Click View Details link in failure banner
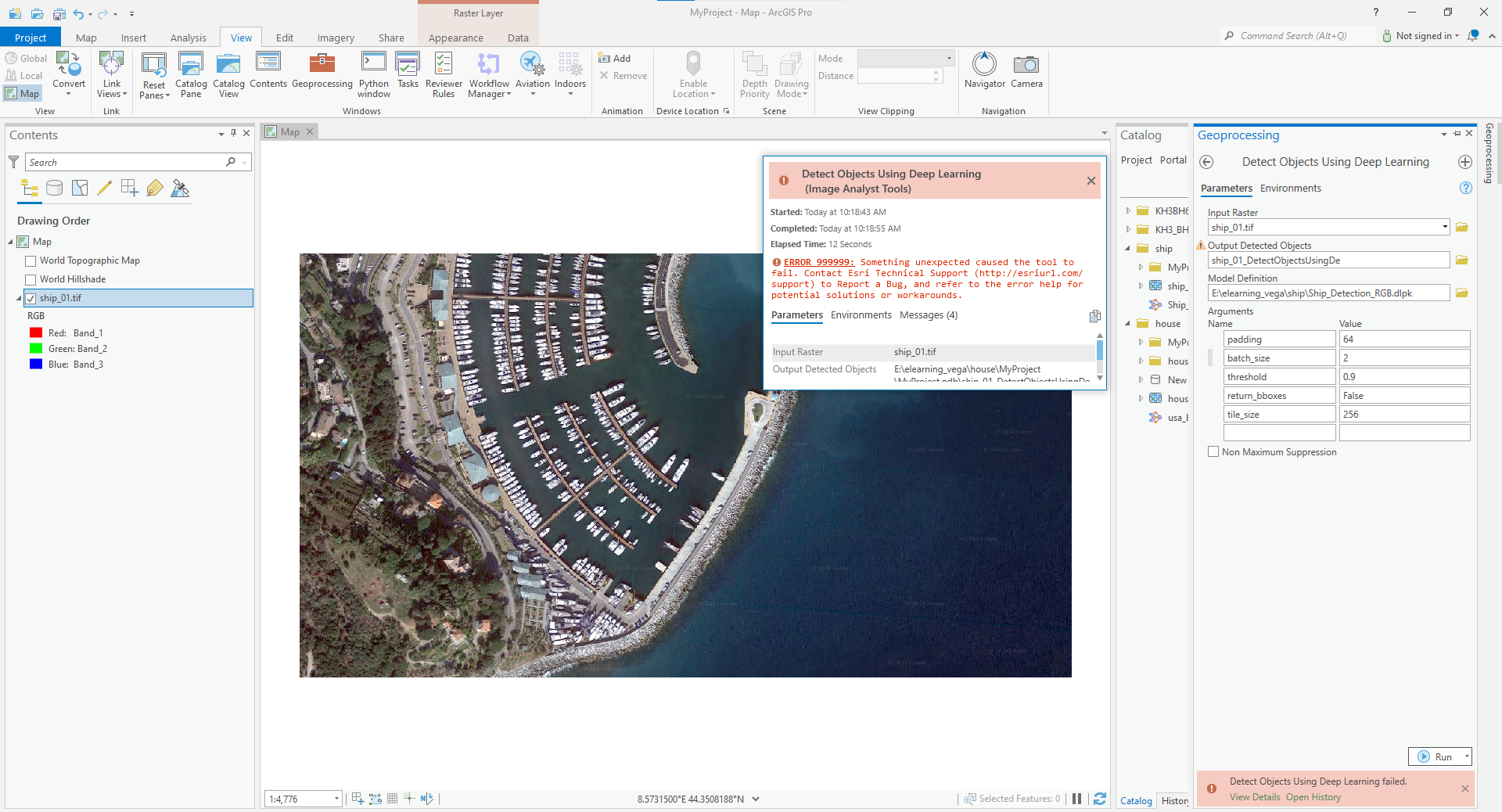Image resolution: width=1502 pixels, height=812 pixels. [x=1254, y=797]
